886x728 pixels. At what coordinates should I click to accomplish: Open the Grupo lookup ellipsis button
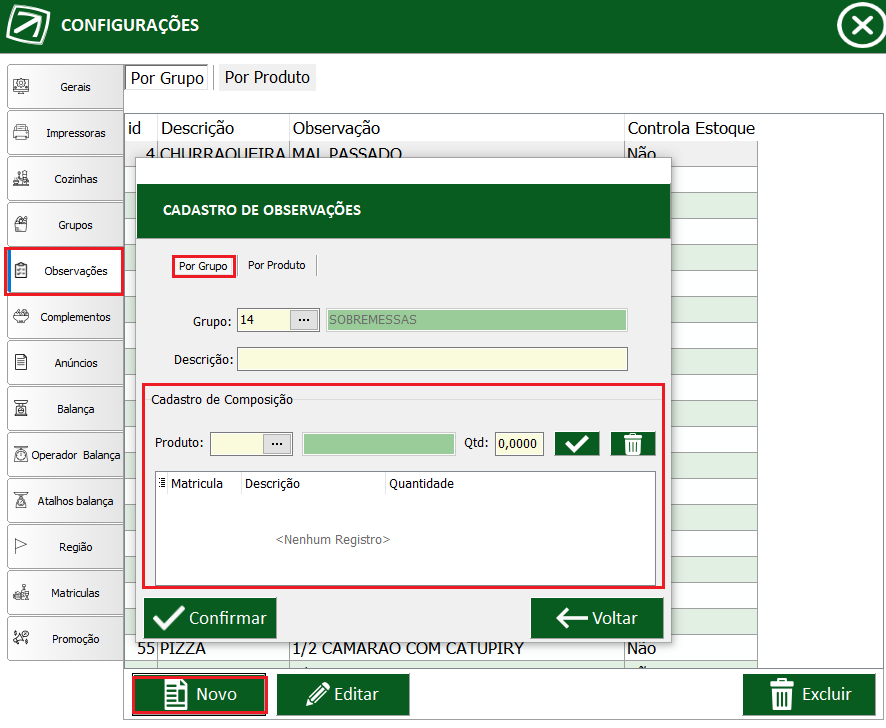click(x=304, y=320)
